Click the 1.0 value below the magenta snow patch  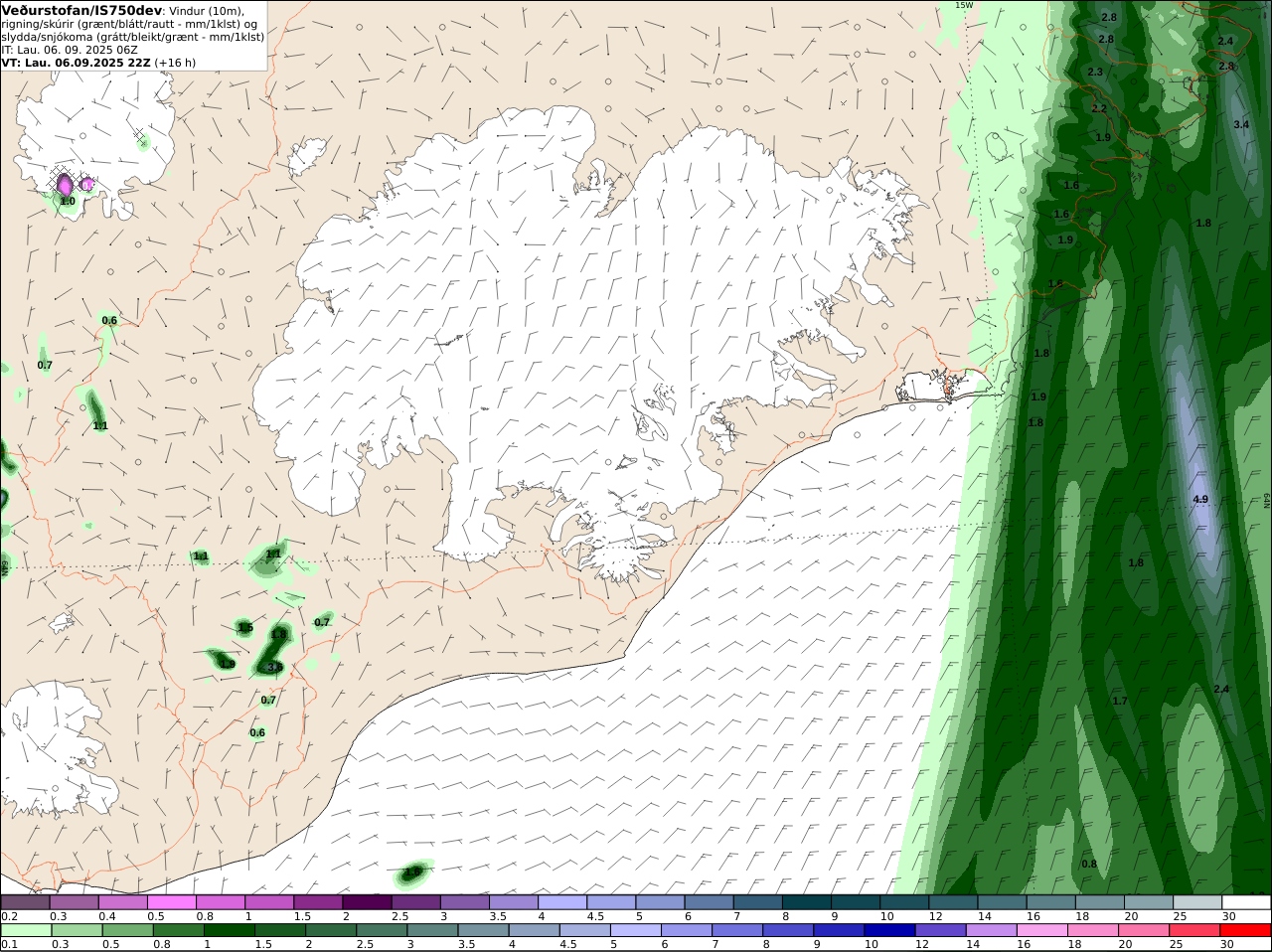pos(68,201)
